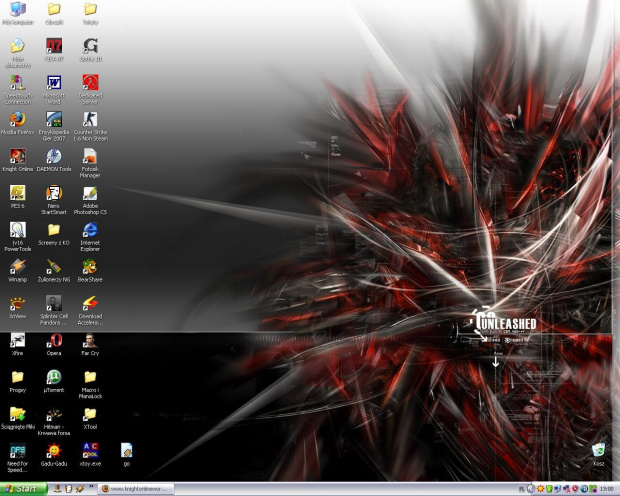
Task: Select the Dedicated Server shortcut
Action: click(x=91, y=90)
